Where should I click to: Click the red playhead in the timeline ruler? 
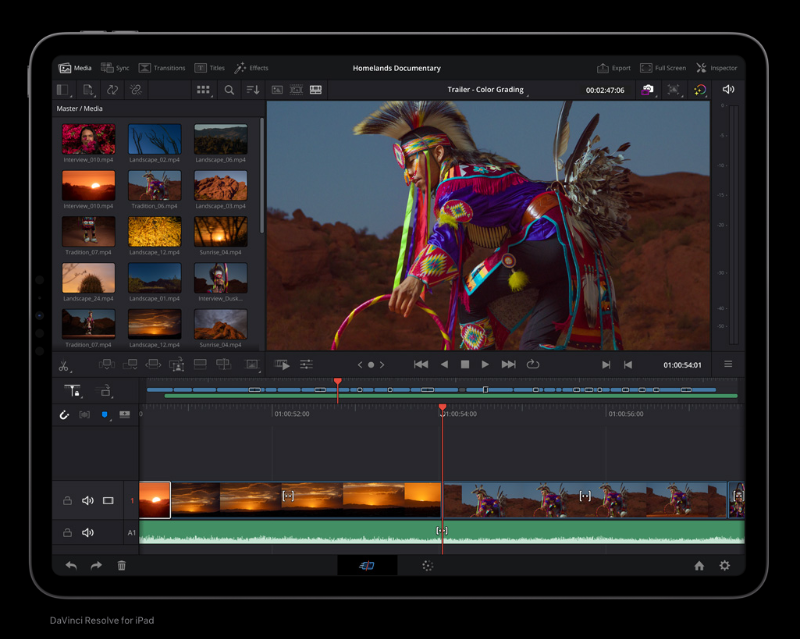pyautogui.click(x=442, y=409)
